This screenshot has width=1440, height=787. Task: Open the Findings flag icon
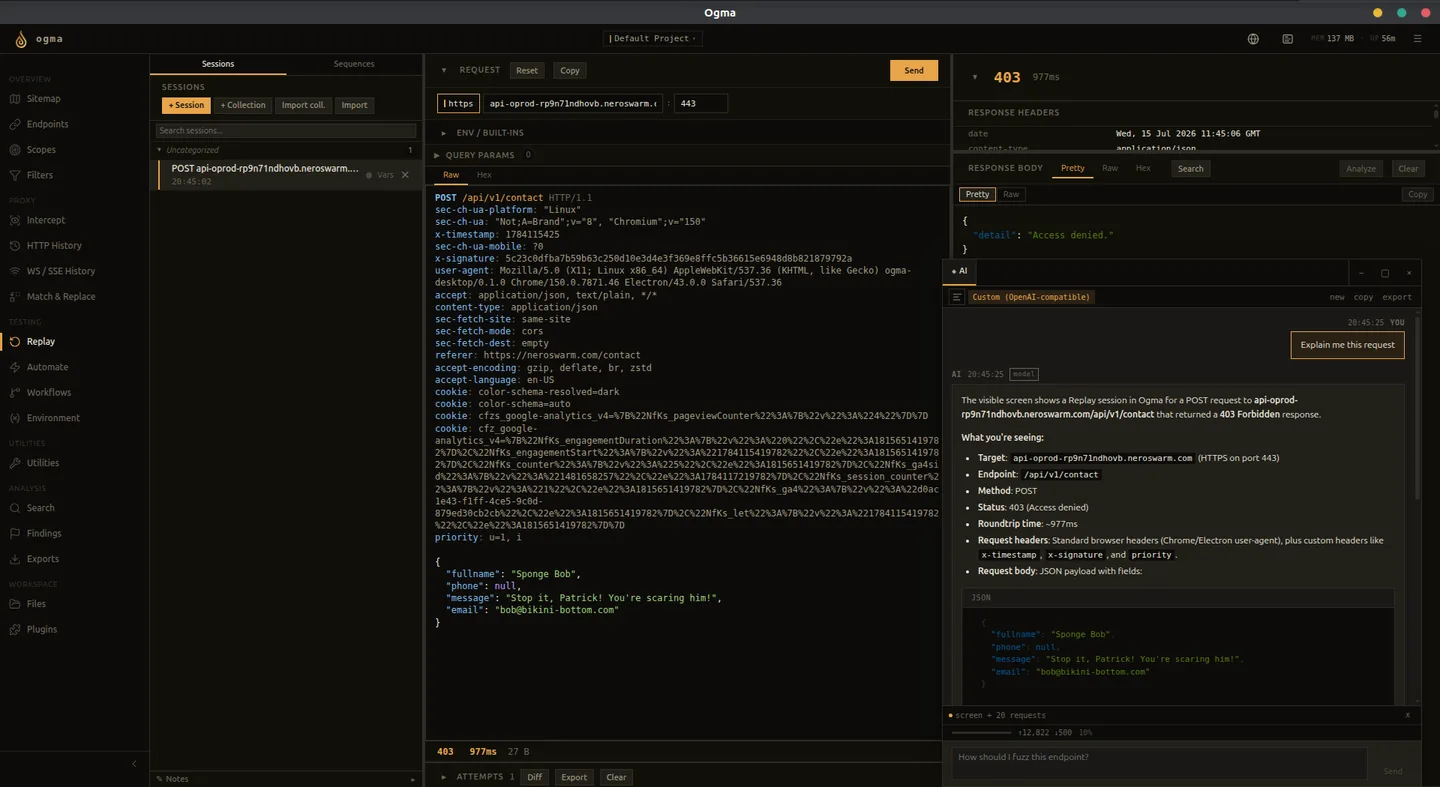pos(15,534)
